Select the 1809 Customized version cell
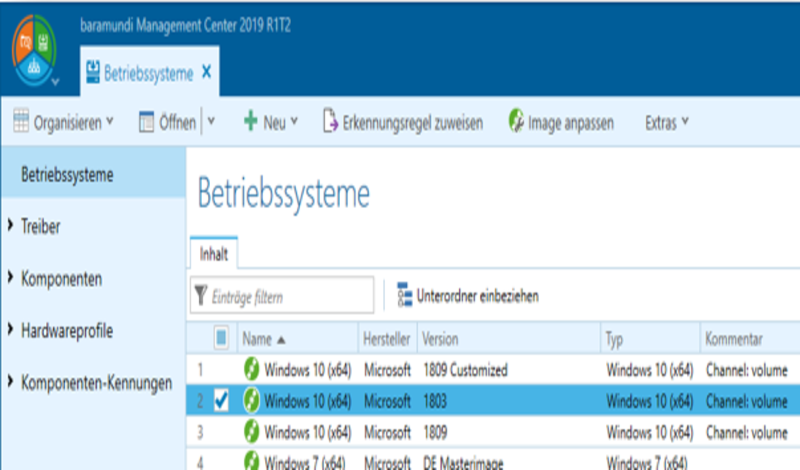This screenshot has height=470, width=800. point(465,370)
